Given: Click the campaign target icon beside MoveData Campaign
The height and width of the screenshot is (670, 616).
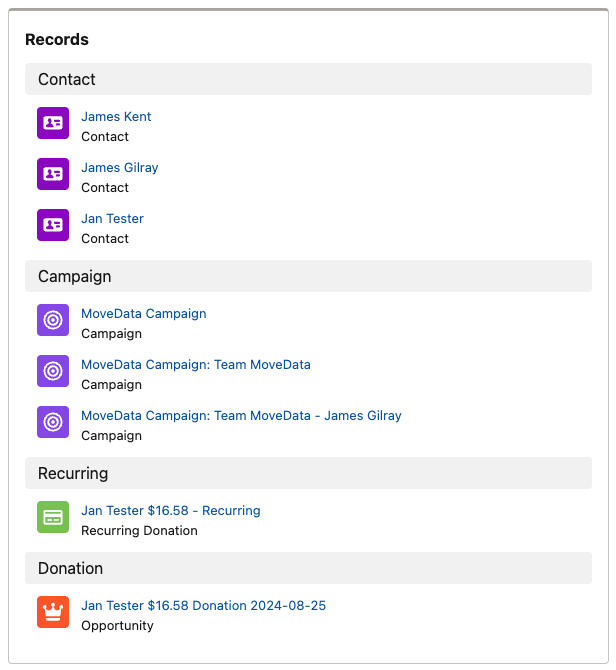Looking at the screenshot, I should point(53,320).
